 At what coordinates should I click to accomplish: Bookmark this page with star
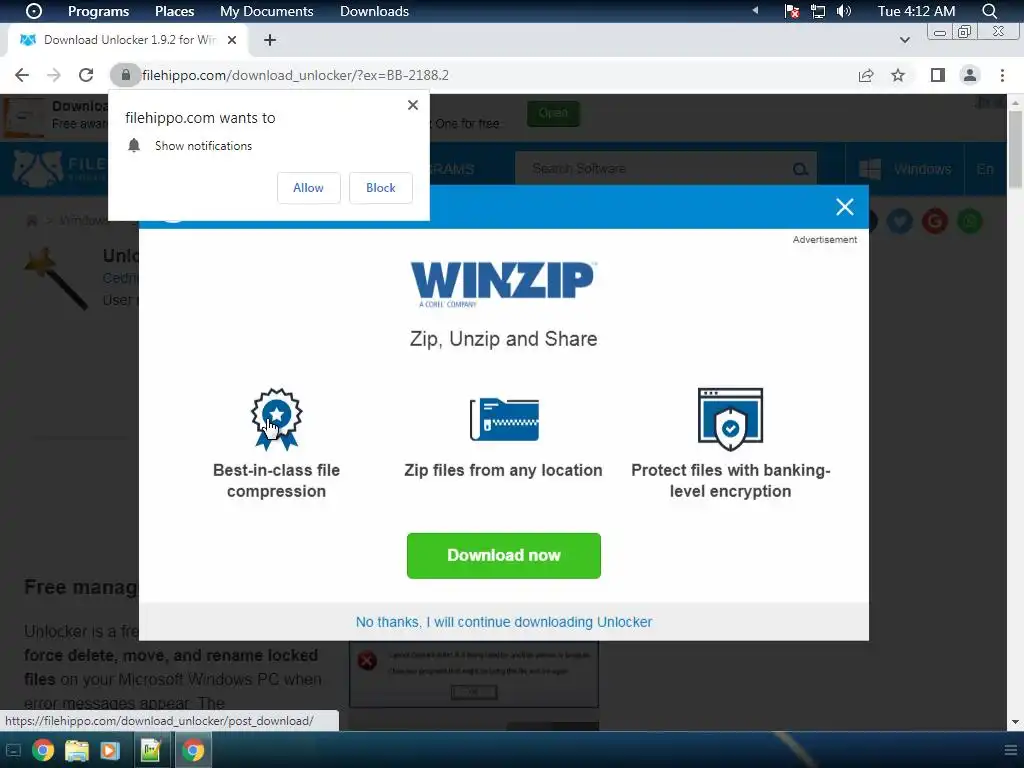point(898,75)
